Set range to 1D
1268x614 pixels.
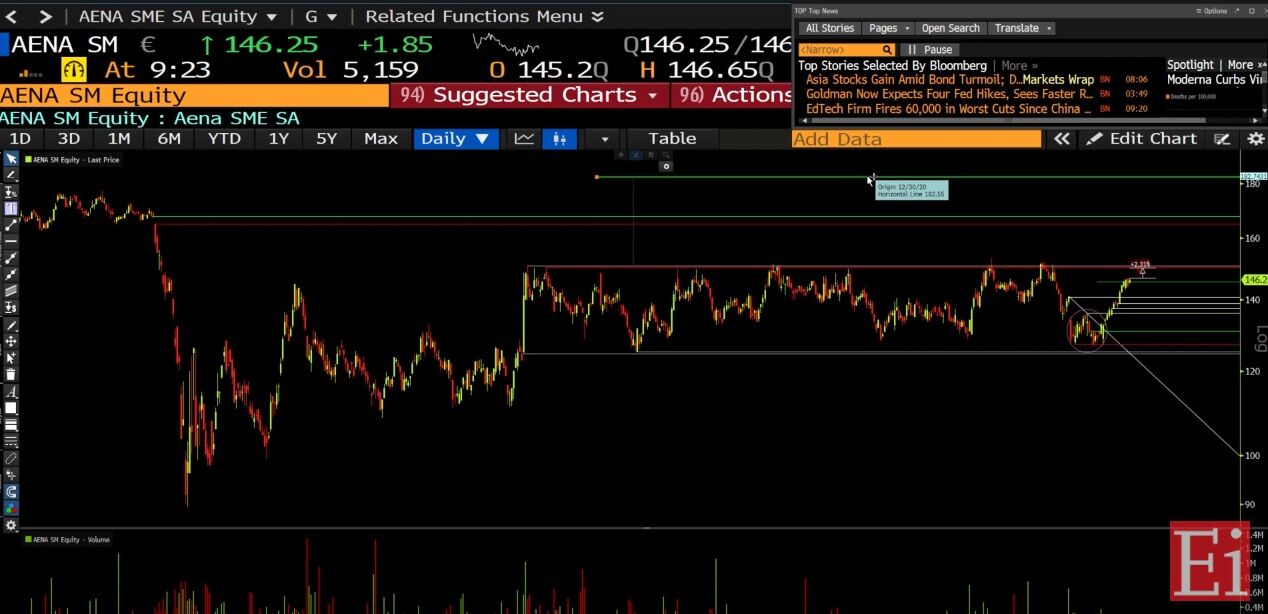coord(20,139)
